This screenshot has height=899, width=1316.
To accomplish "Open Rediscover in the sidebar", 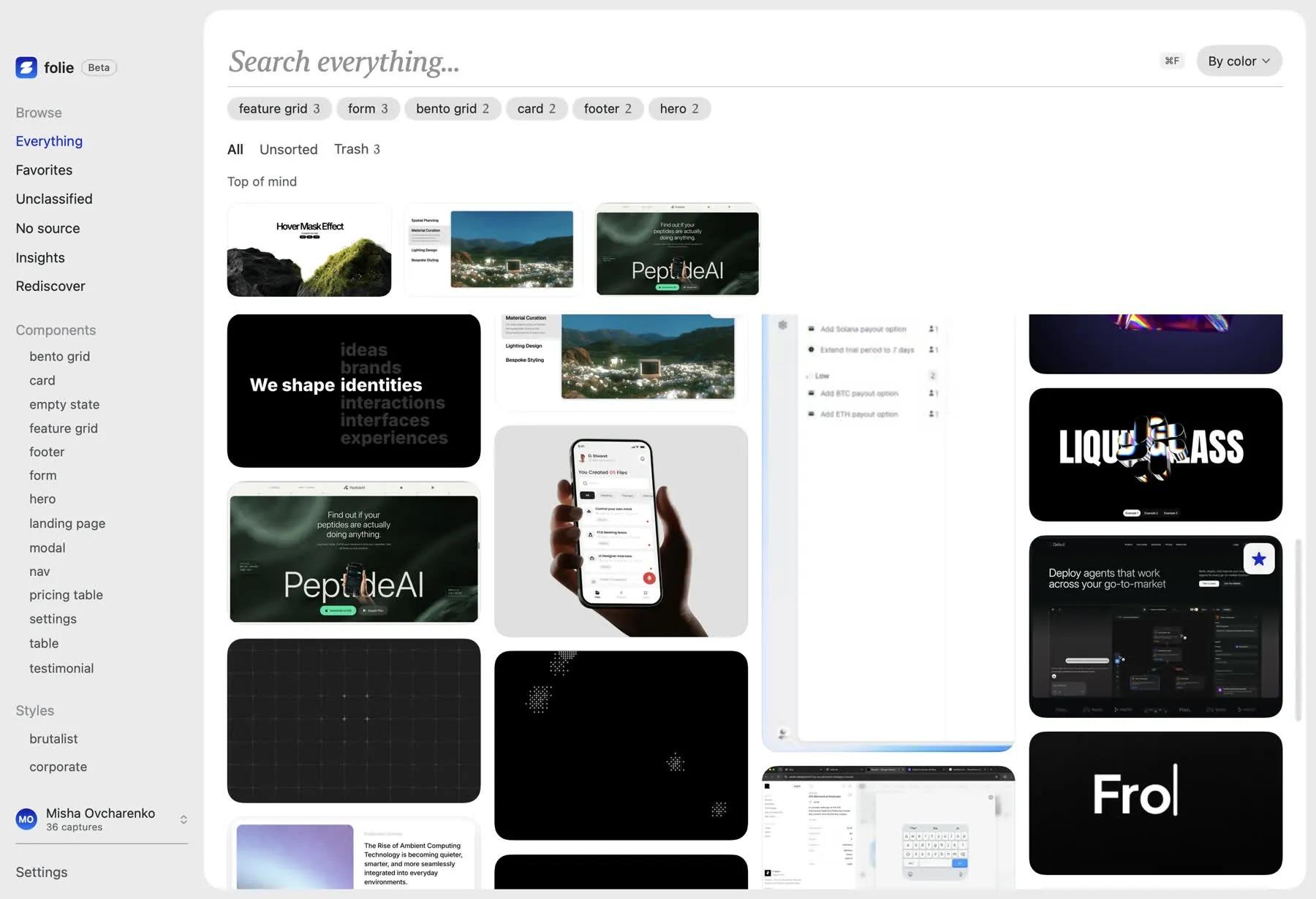I will click(x=50, y=286).
